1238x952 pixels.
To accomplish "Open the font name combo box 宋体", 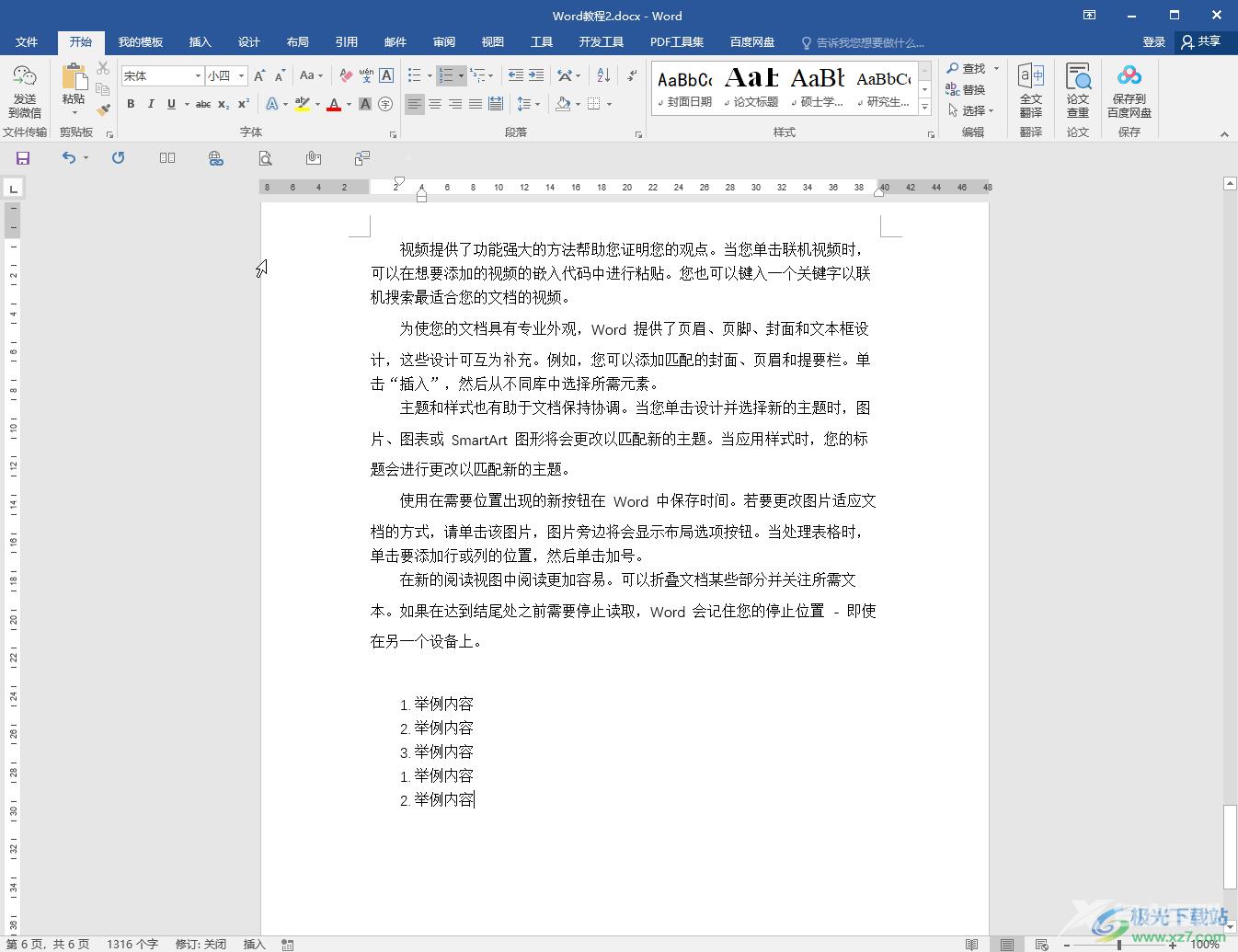I will pyautogui.click(x=162, y=75).
